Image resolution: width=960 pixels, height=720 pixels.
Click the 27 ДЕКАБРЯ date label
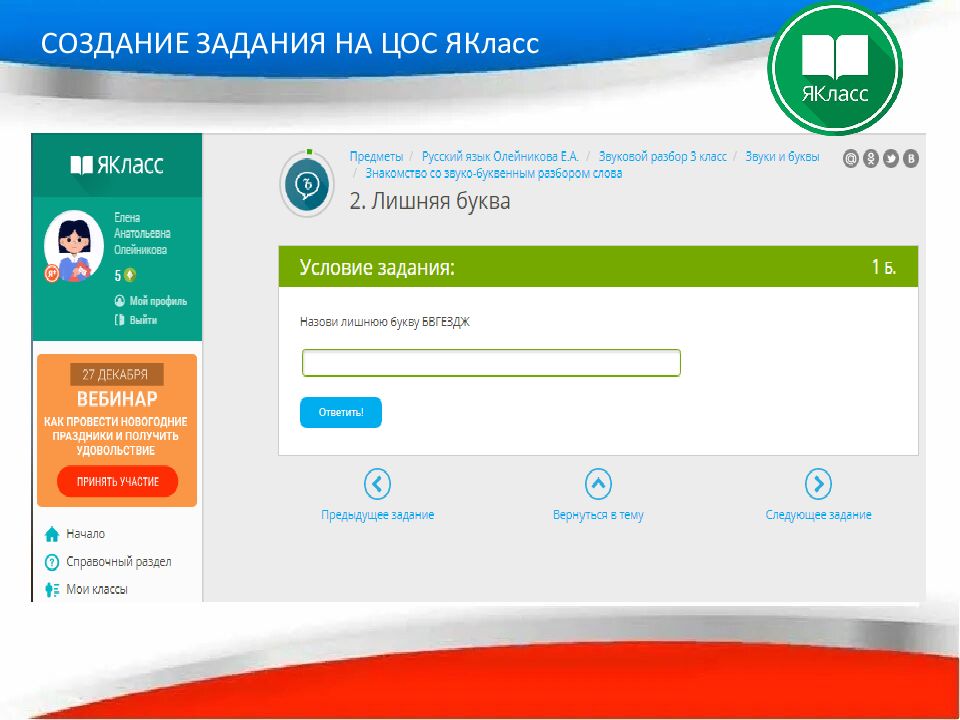[x=116, y=374]
